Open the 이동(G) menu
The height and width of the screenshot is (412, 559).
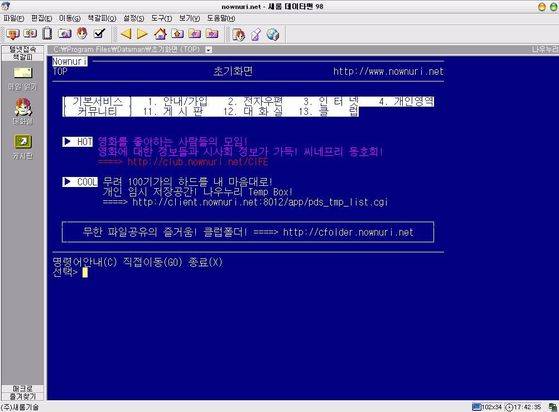coord(70,18)
